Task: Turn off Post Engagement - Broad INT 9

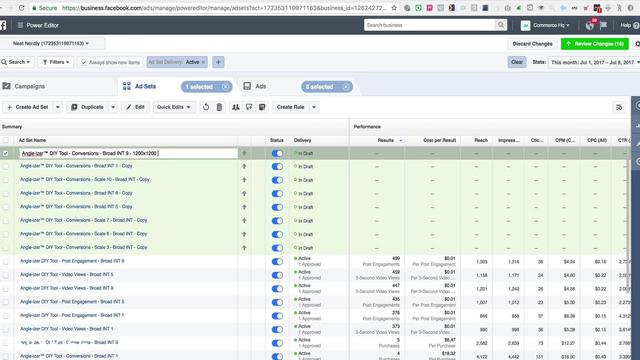Action: coord(277,261)
